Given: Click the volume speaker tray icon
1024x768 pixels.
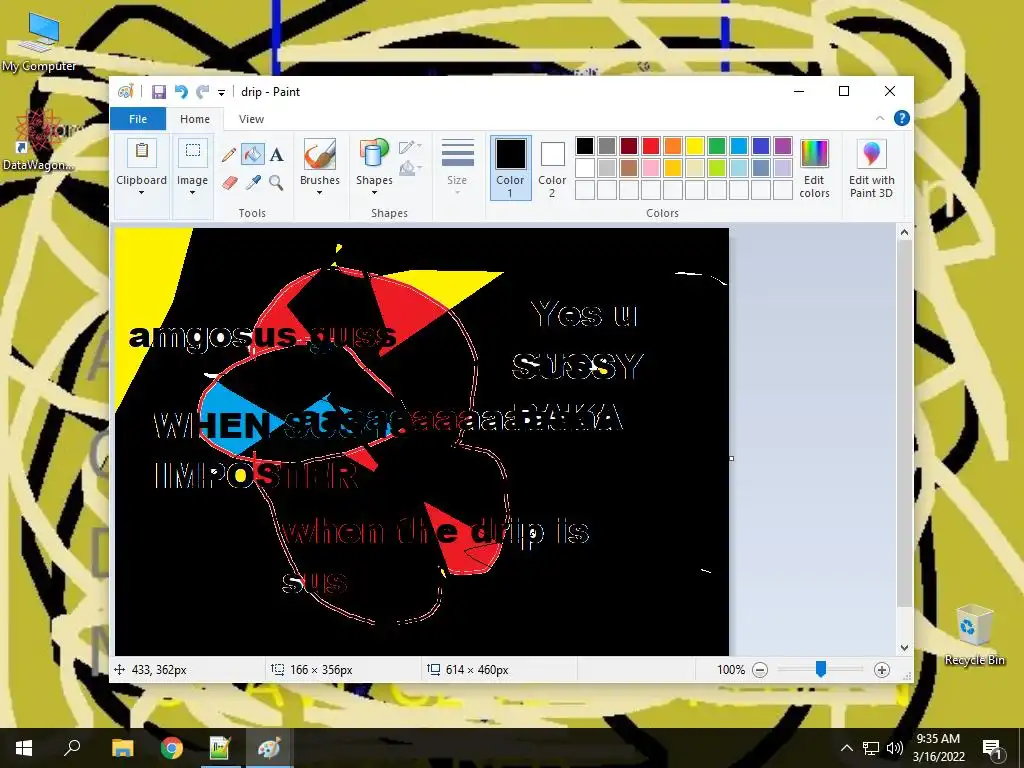Looking at the screenshot, I should pyautogui.click(x=895, y=748).
